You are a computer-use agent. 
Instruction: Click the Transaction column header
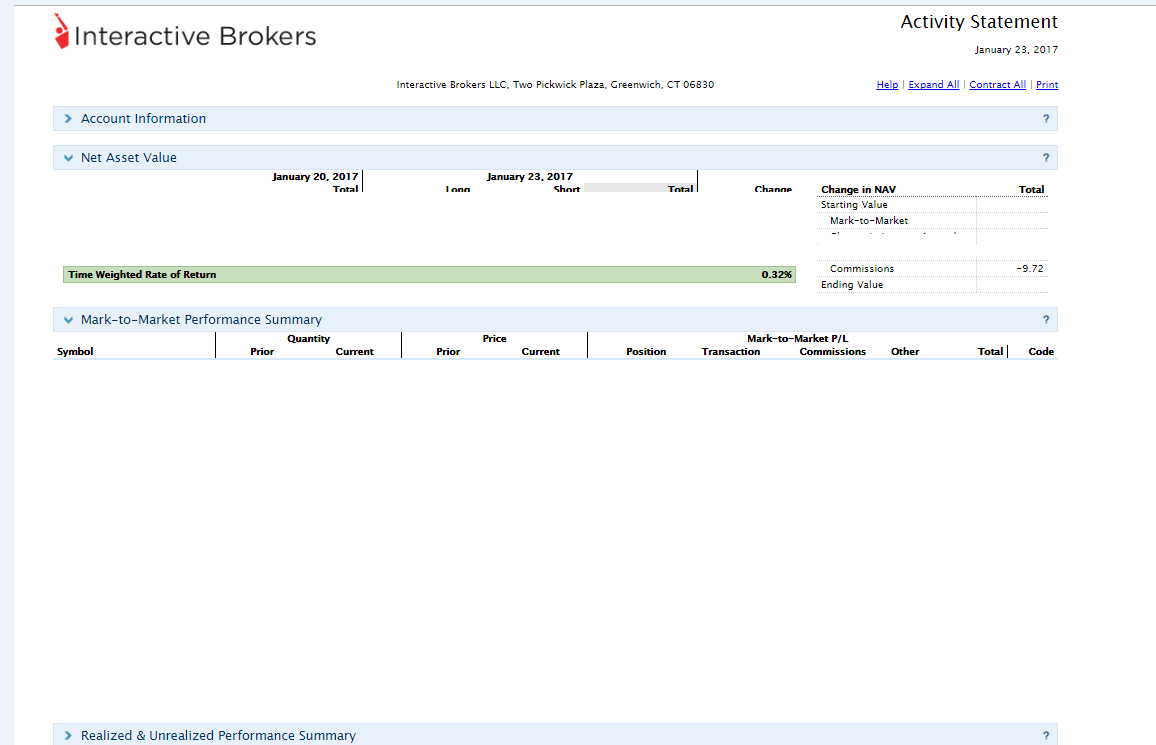click(x=731, y=351)
